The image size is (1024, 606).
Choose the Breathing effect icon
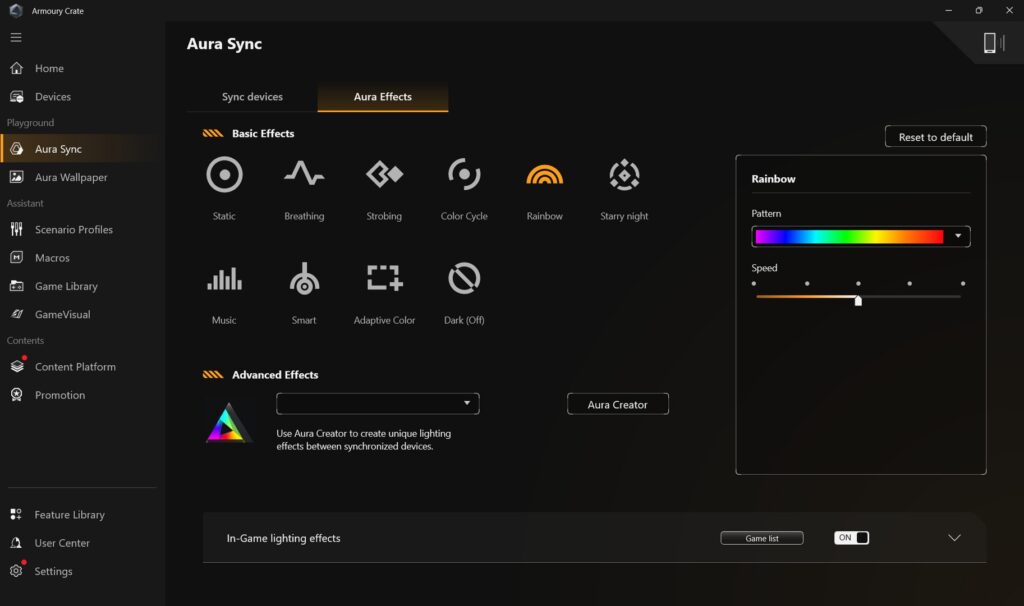coord(304,174)
